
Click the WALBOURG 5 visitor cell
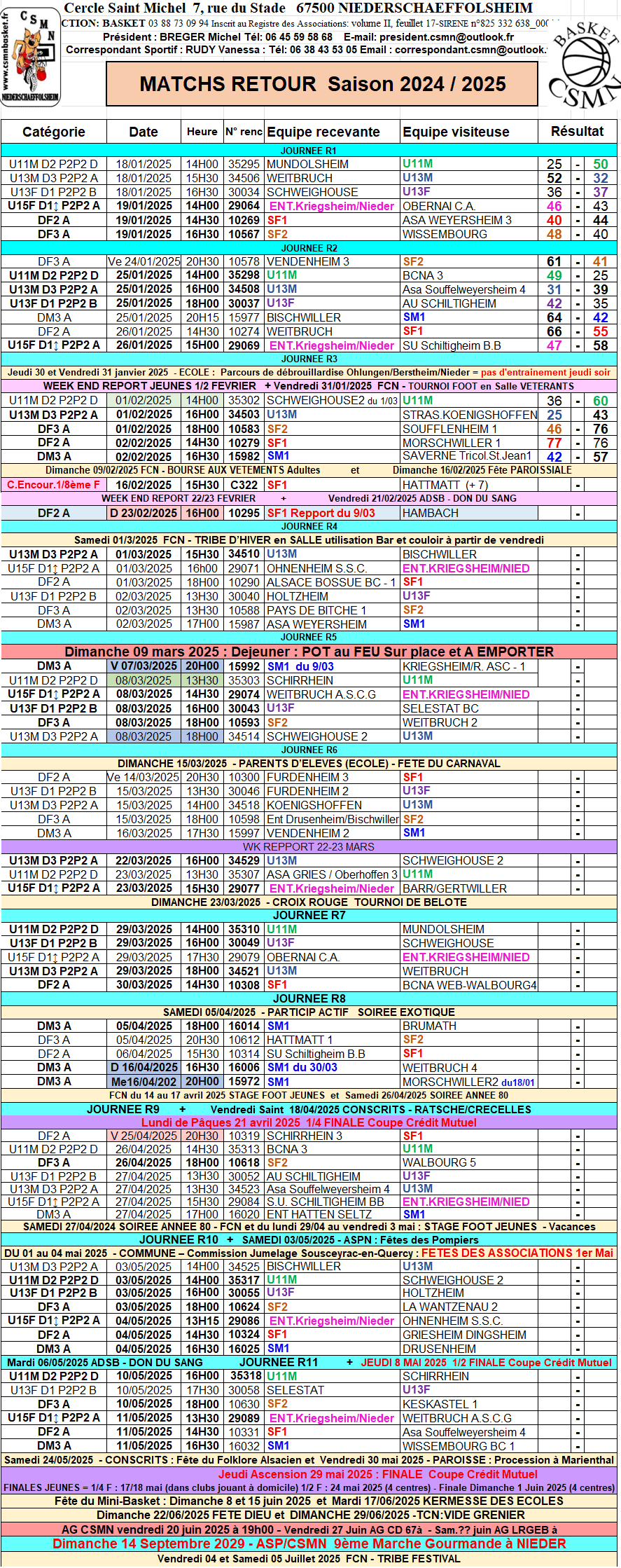pyautogui.click(x=470, y=1162)
